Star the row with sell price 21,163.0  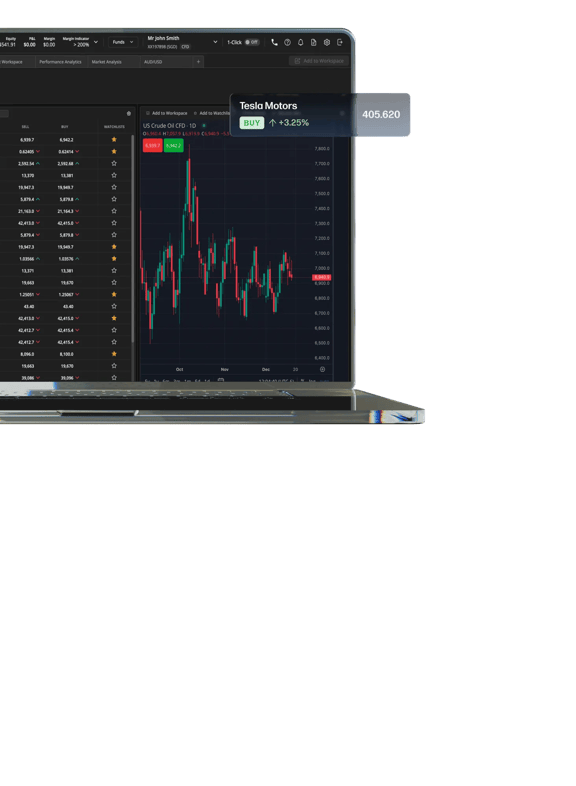point(114,211)
